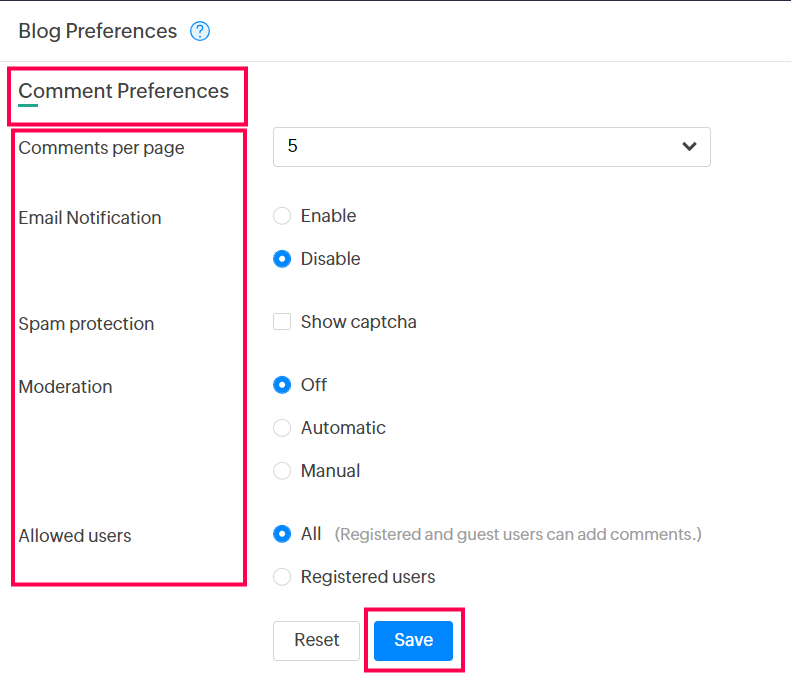This screenshot has height=684, width=791.
Task: Click the Reset button
Action: tap(316, 640)
